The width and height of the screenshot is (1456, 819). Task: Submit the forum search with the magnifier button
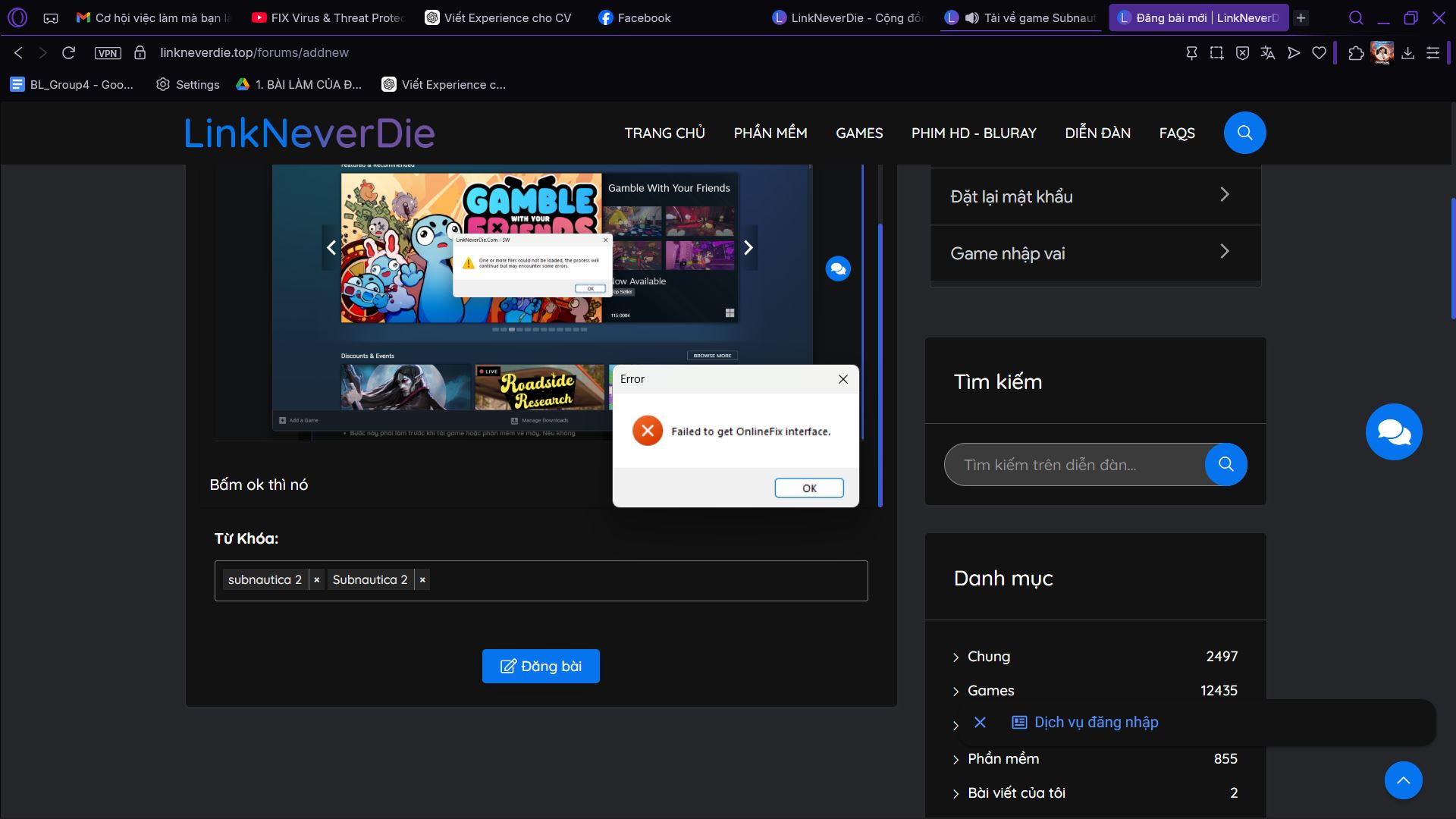(x=1225, y=464)
